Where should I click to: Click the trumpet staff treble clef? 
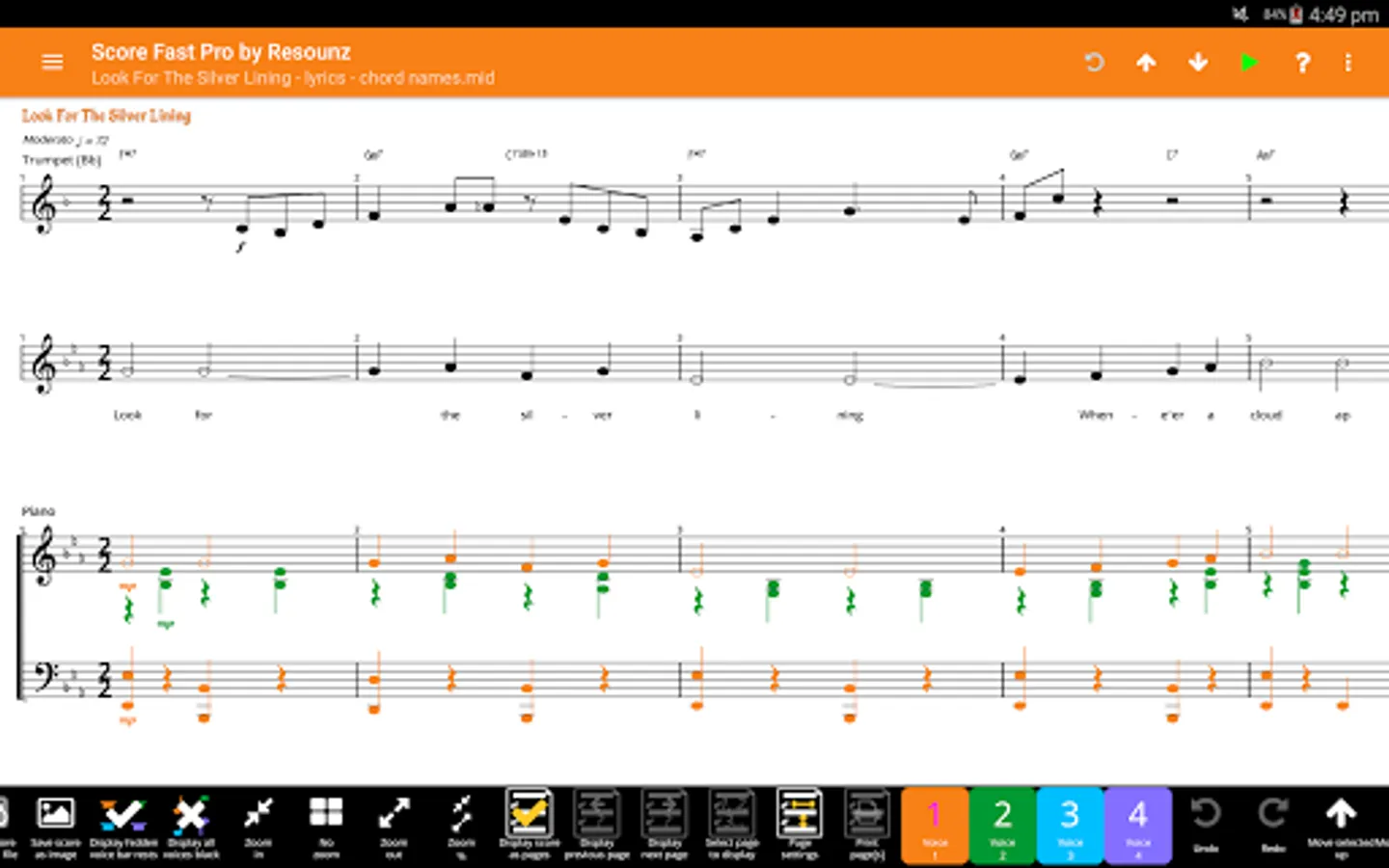[x=43, y=204]
